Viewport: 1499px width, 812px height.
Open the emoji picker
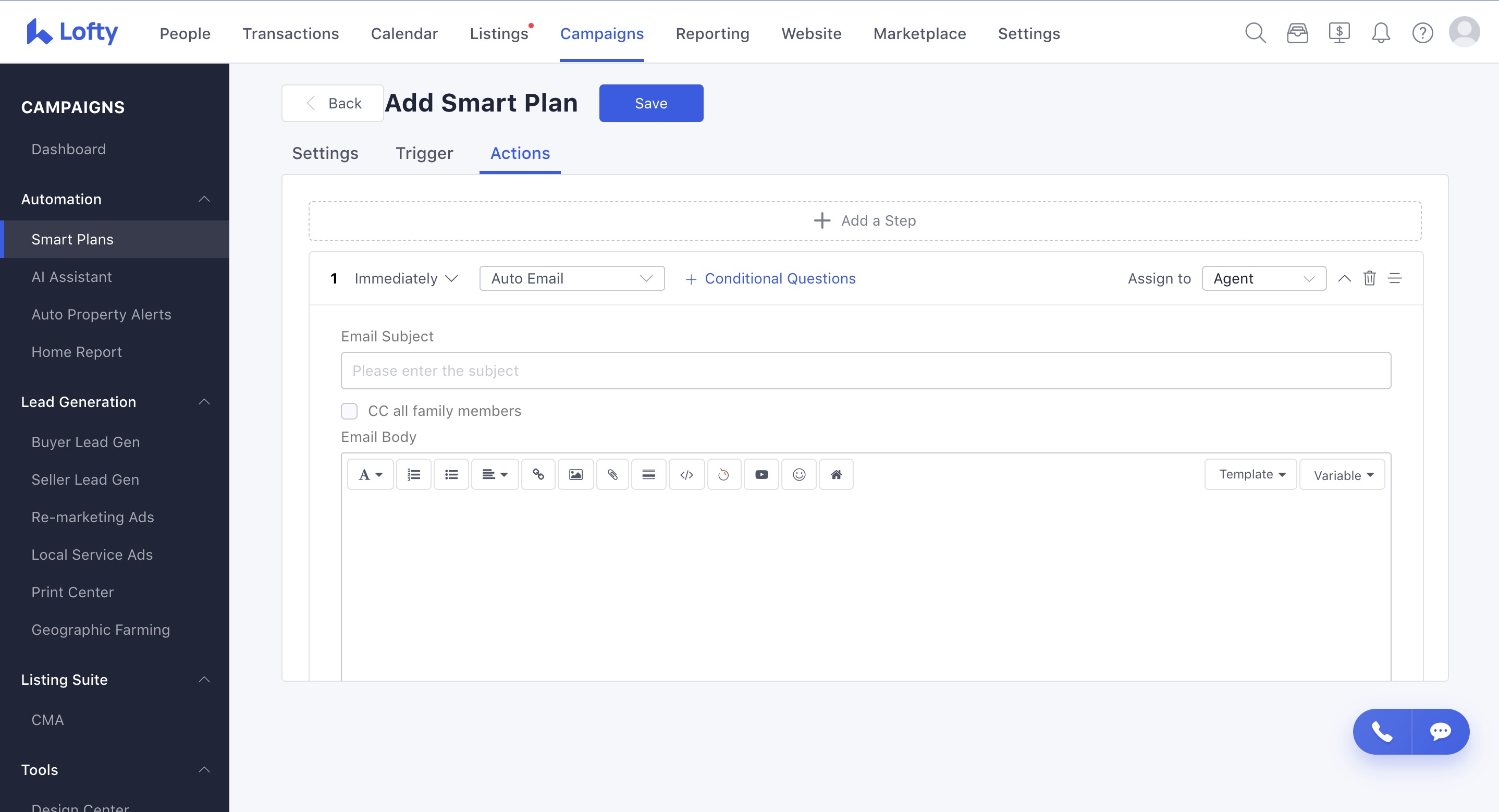[x=799, y=474]
